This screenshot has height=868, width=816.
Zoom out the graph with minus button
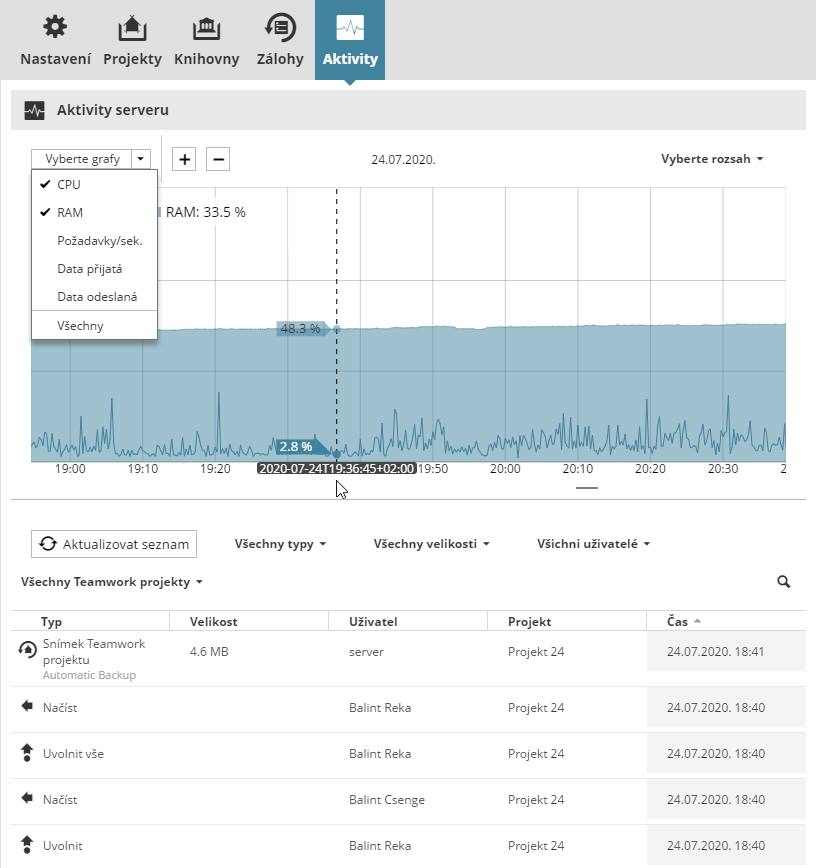tap(218, 158)
